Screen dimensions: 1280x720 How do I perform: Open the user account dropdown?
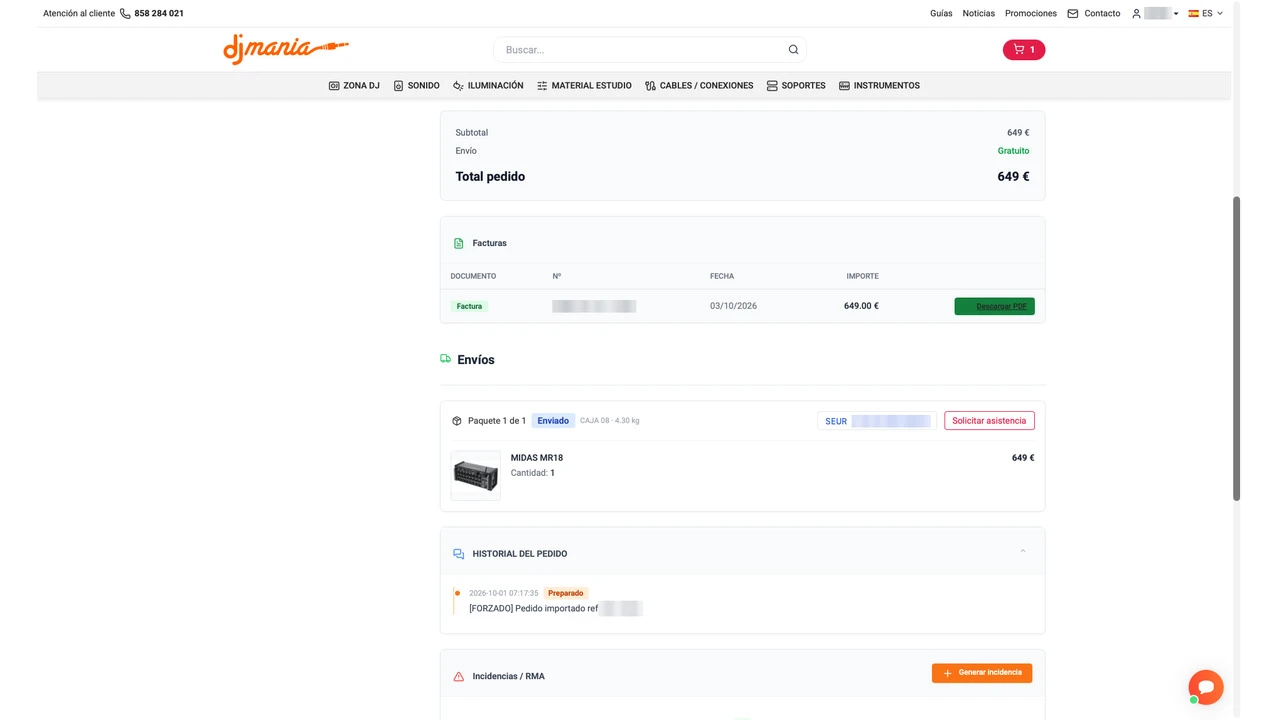[1155, 14]
